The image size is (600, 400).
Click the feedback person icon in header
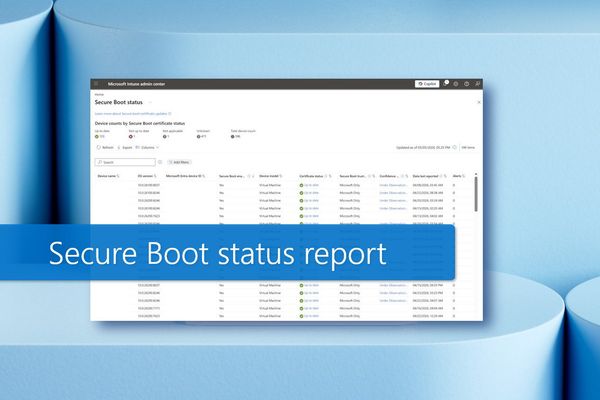pyautogui.click(x=478, y=84)
